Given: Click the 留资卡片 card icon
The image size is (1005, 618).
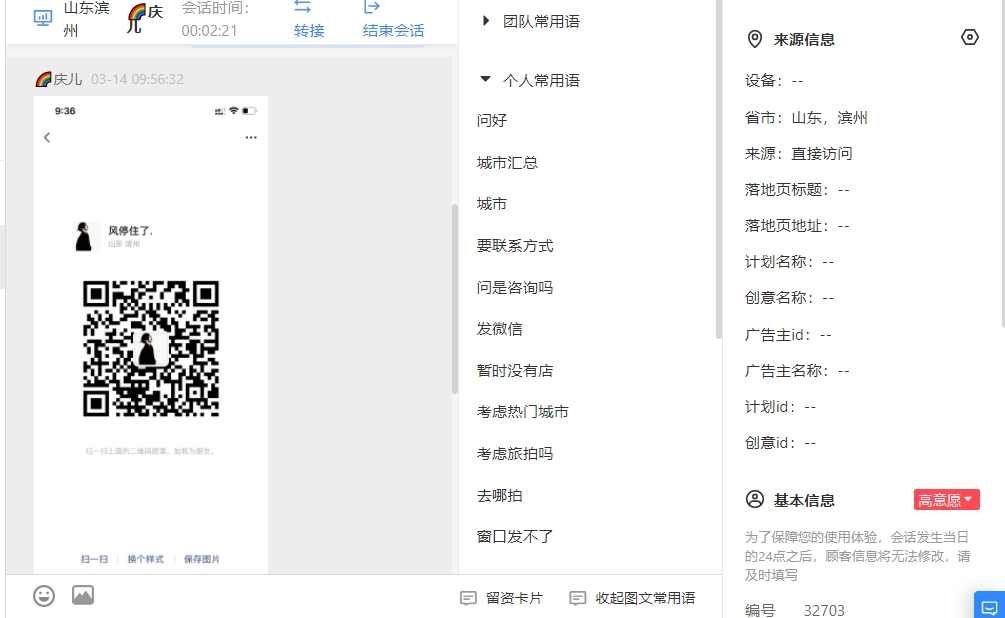Looking at the screenshot, I should (x=469, y=598).
